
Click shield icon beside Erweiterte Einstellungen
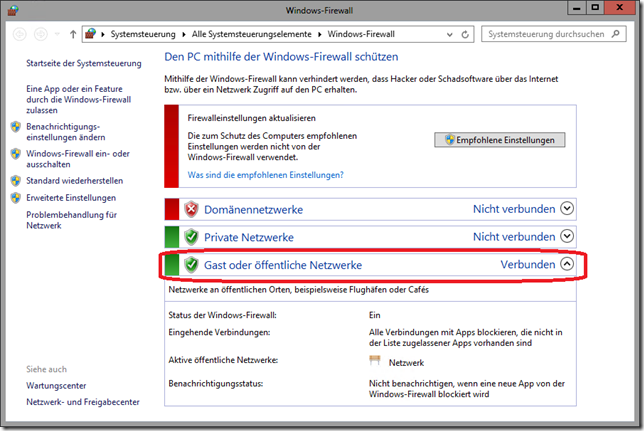click(16, 198)
